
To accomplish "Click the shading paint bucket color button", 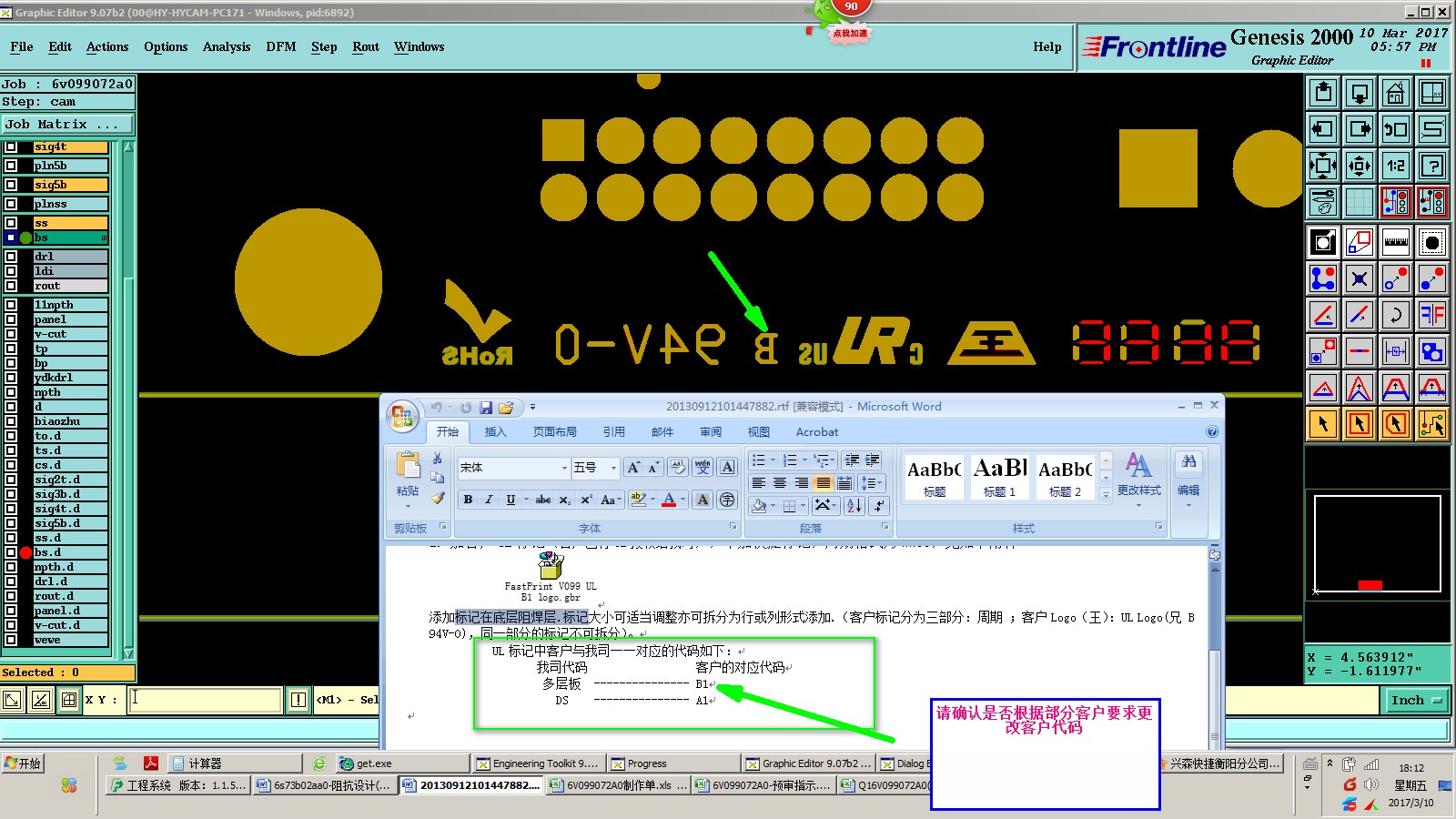I will (759, 505).
